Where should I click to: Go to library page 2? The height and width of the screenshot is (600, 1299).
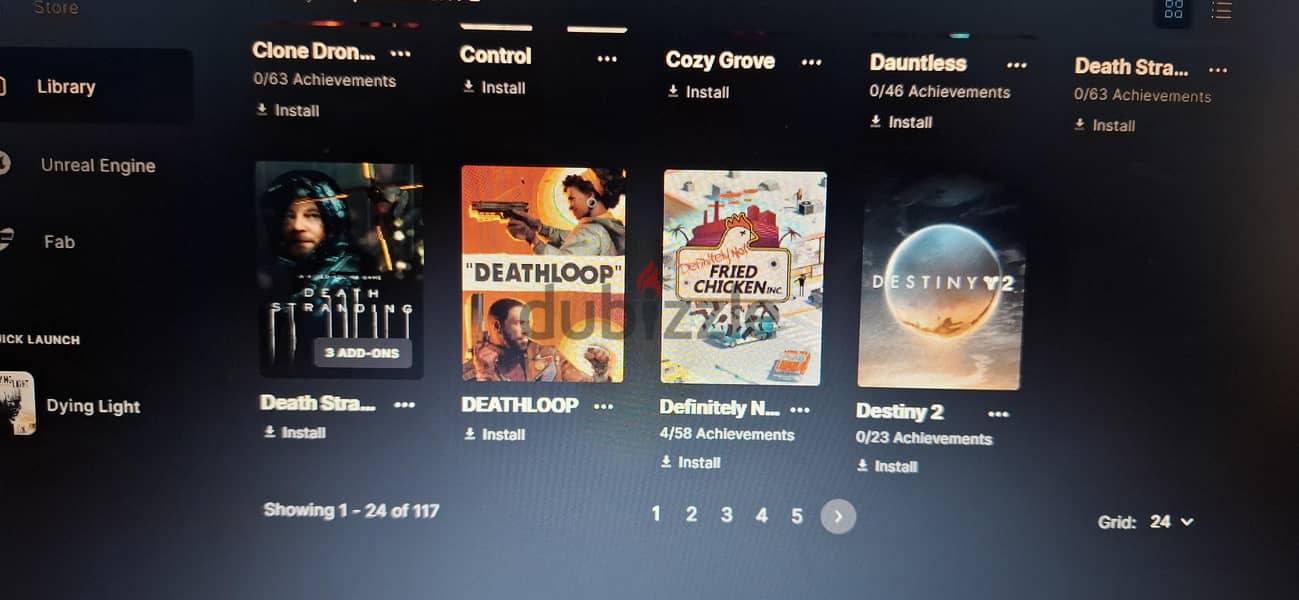tap(691, 515)
